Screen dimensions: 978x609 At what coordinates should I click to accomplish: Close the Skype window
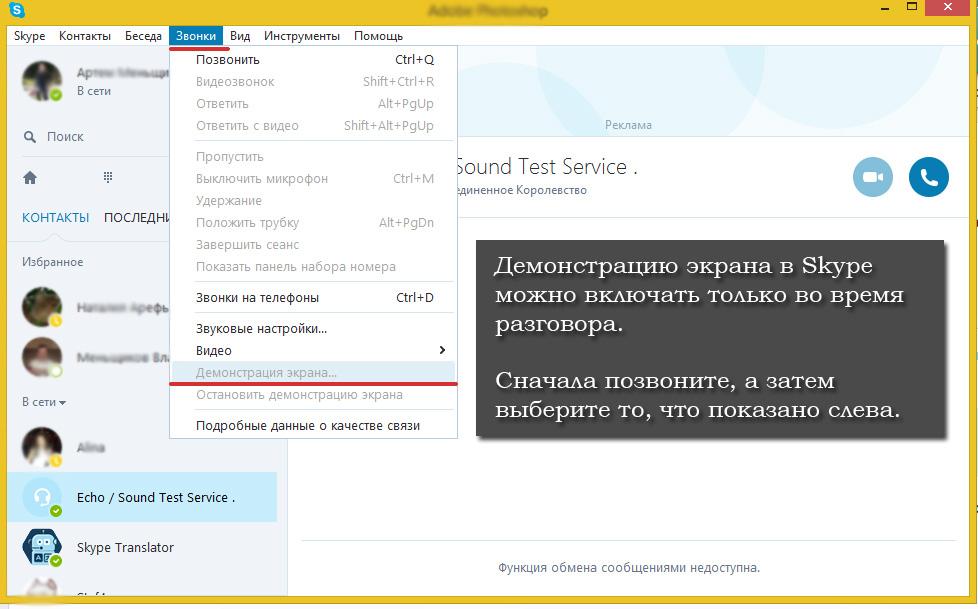[x=947, y=7]
